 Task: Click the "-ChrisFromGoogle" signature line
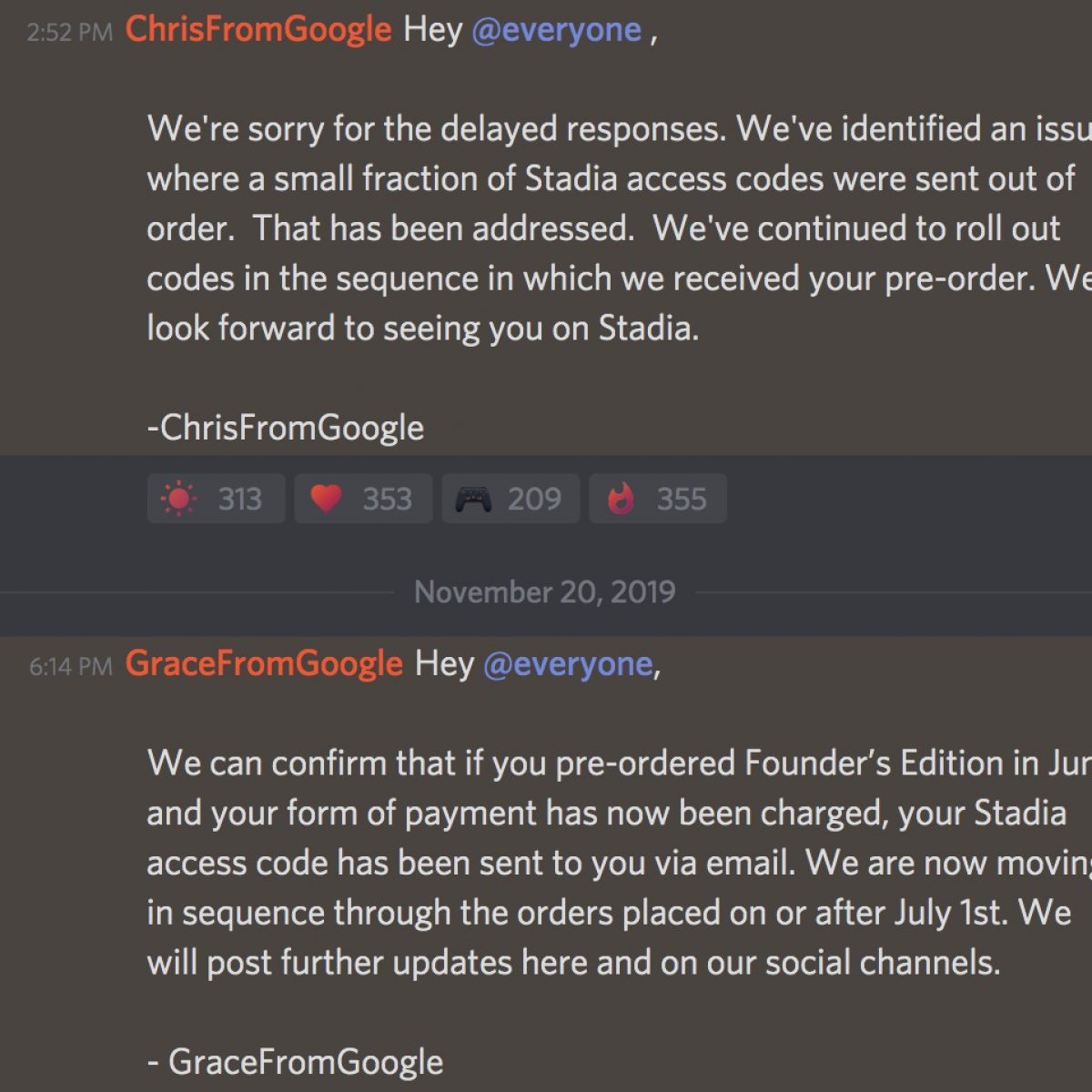[286, 428]
